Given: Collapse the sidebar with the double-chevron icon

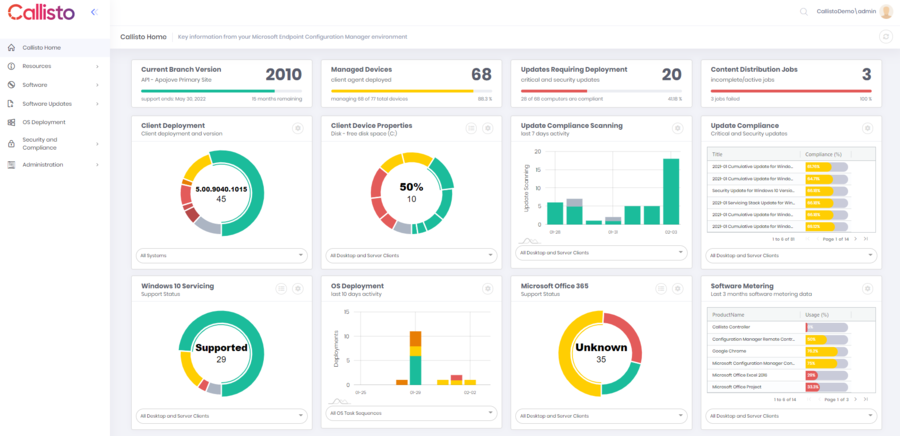Looking at the screenshot, I should click(x=94, y=12).
